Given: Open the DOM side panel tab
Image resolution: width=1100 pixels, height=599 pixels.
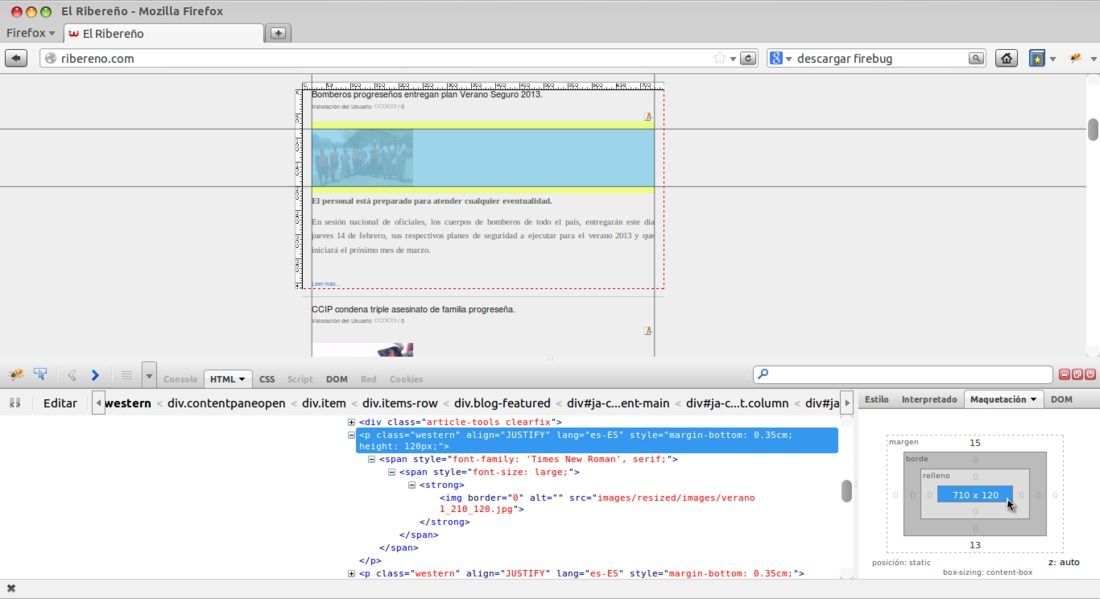Looking at the screenshot, I should coord(1061,399).
